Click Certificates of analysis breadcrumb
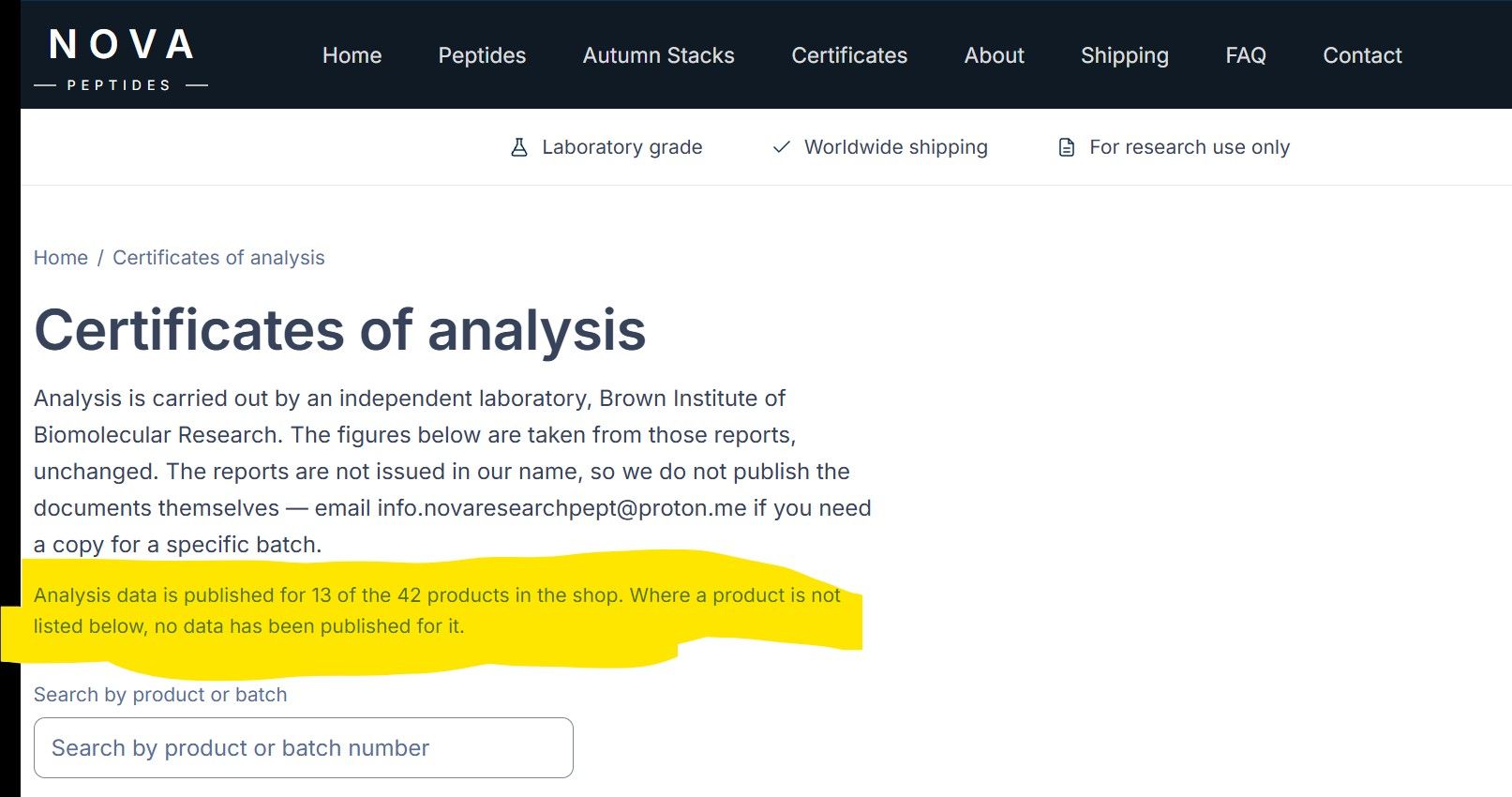 point(218,258)
